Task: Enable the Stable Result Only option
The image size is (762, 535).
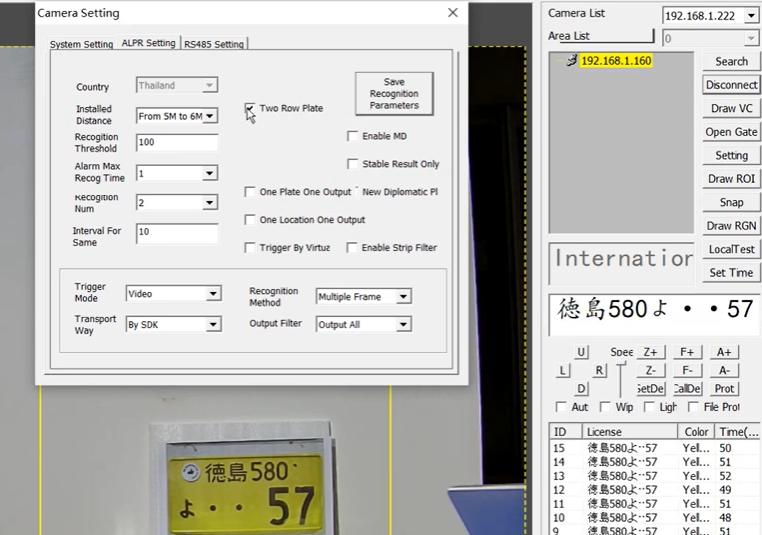Action: click(353, 164)
